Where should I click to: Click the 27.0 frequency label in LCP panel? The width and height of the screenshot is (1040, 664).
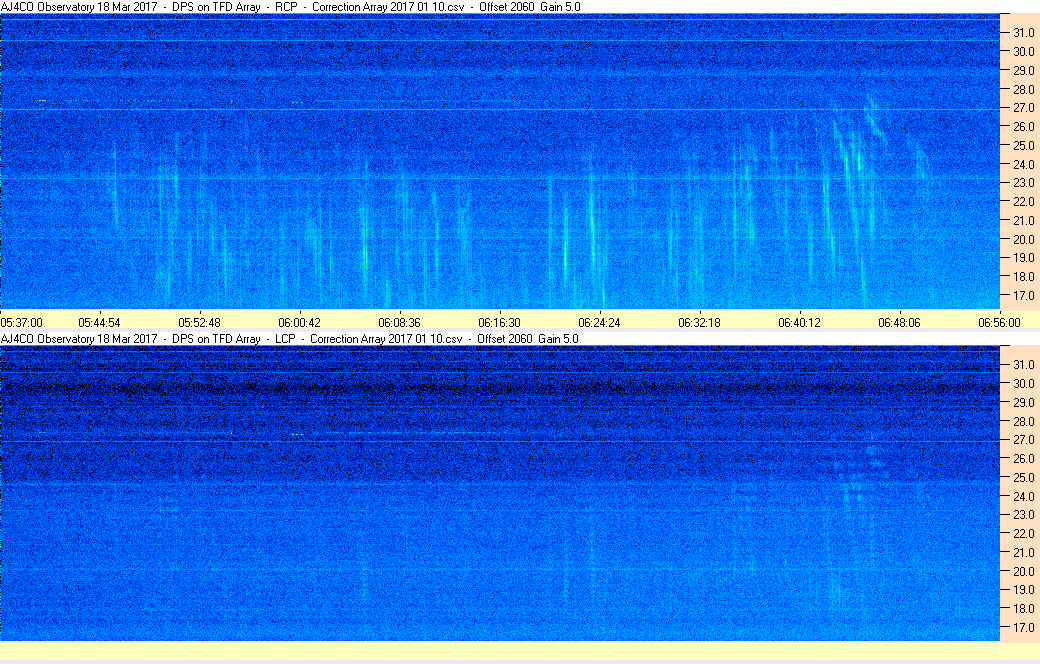click(1023, 440)
